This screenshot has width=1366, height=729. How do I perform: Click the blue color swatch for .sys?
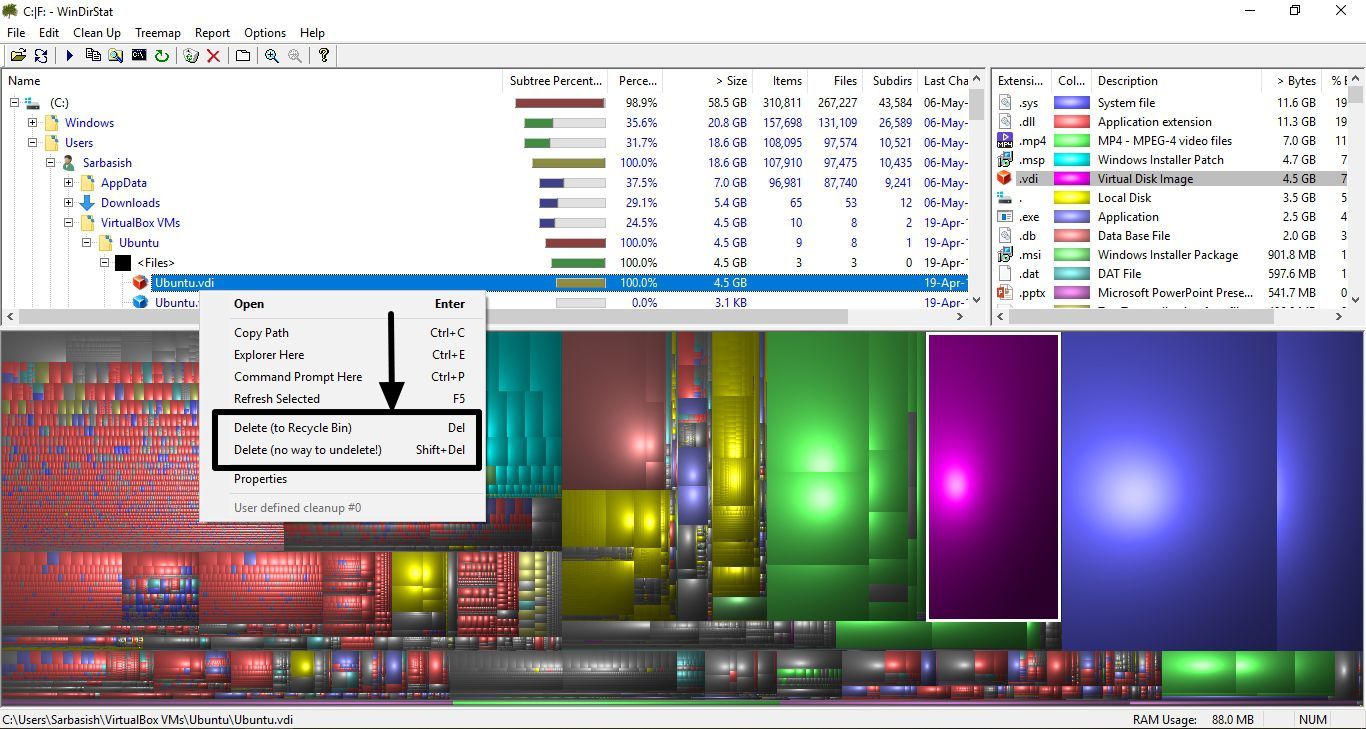(1072, 103)
